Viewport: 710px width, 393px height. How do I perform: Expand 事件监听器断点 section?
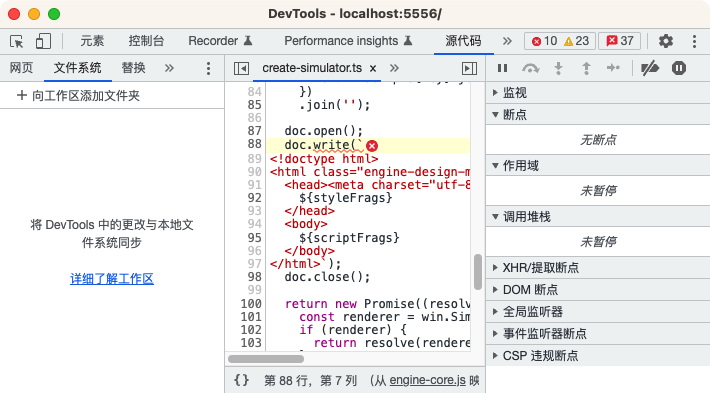598,334
